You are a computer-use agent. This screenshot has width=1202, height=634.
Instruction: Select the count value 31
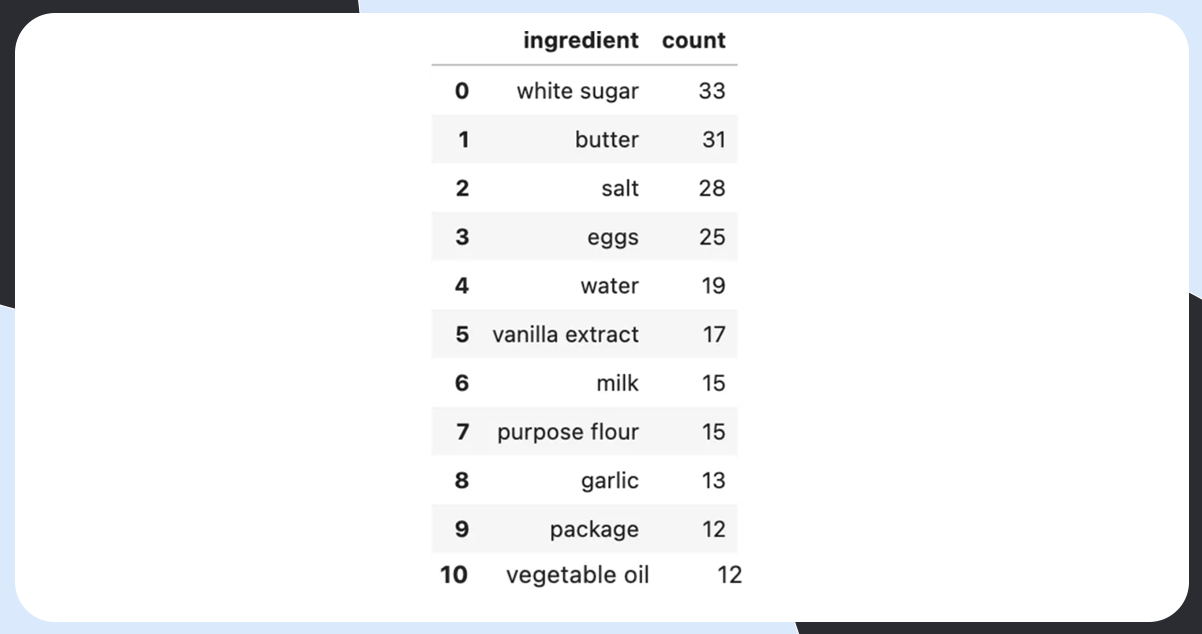713,140
